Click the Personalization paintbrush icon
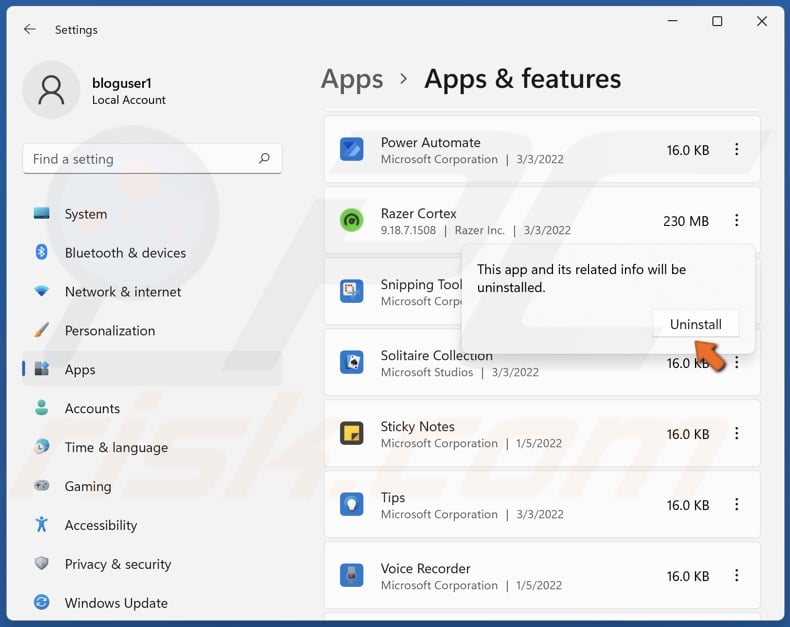Image resolution: width=790 pixels, height=627 pixels. (x=41, y=330)
